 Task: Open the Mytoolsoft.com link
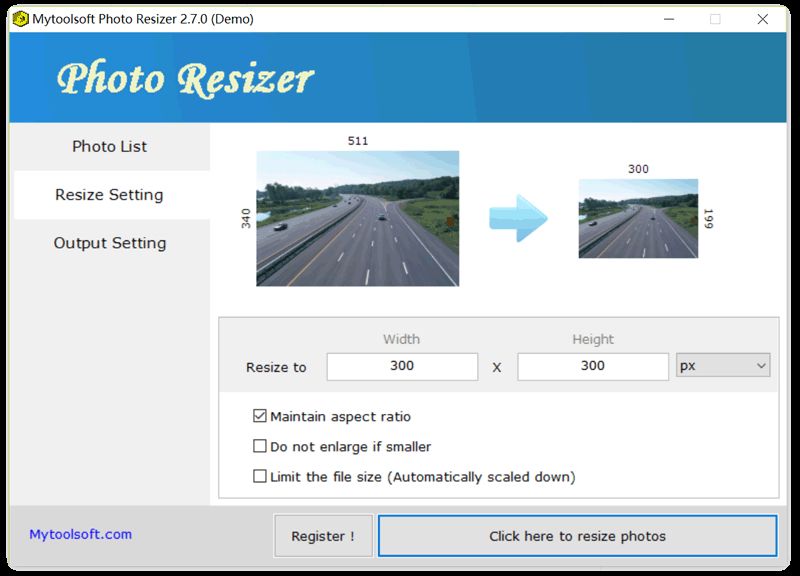[x=81, y=534]
